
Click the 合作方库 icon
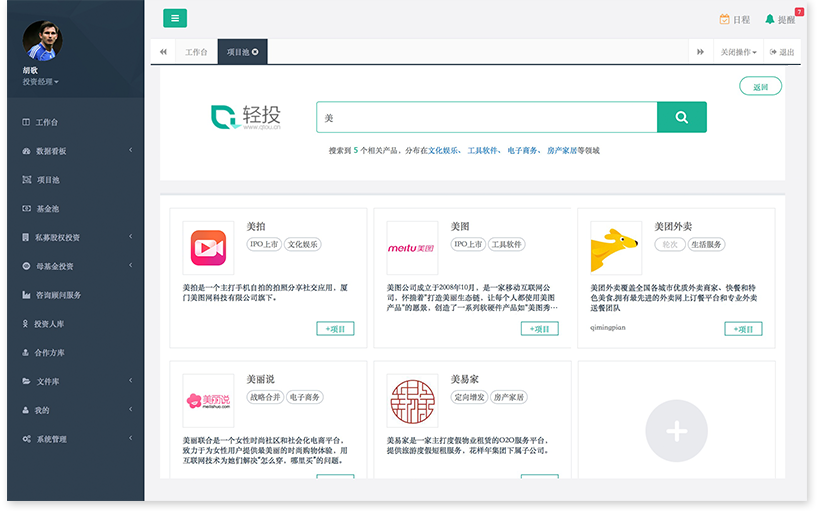25,352
